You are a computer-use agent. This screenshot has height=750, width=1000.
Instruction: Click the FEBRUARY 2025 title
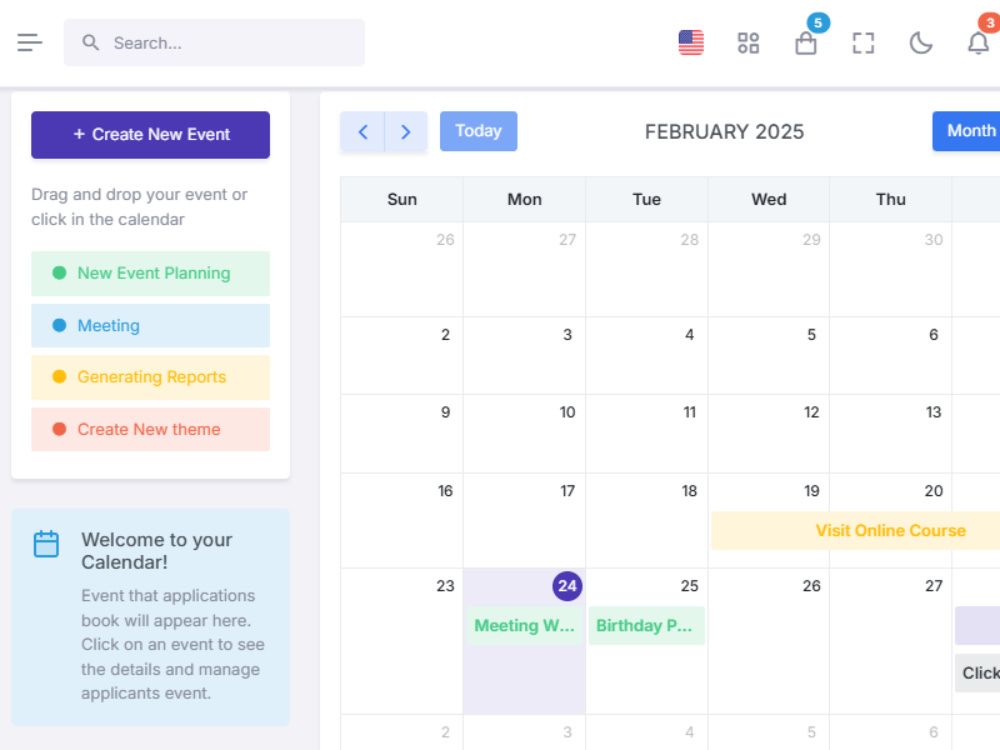coord(724,131)
